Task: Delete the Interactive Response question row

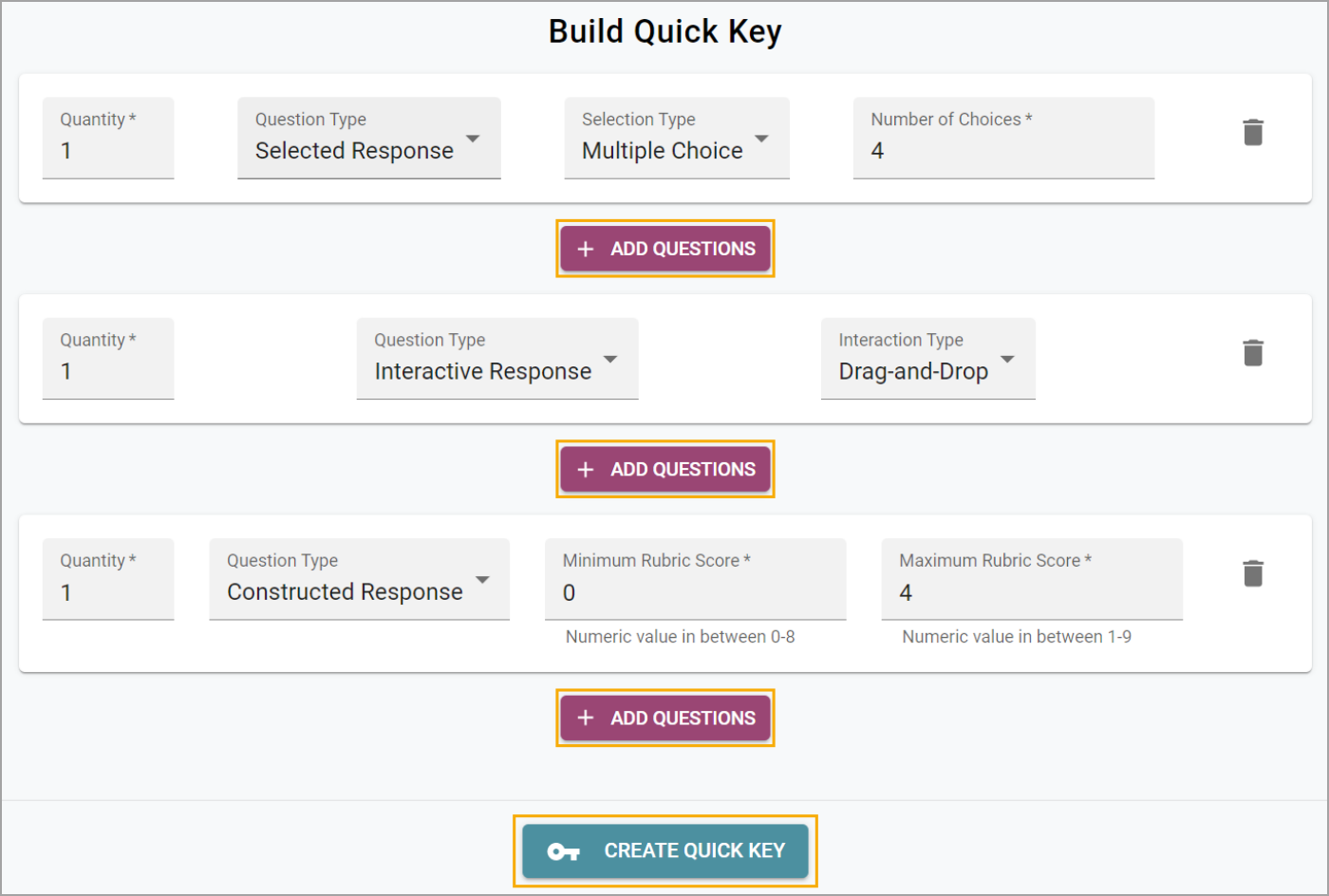Action: pos(1253,353)
